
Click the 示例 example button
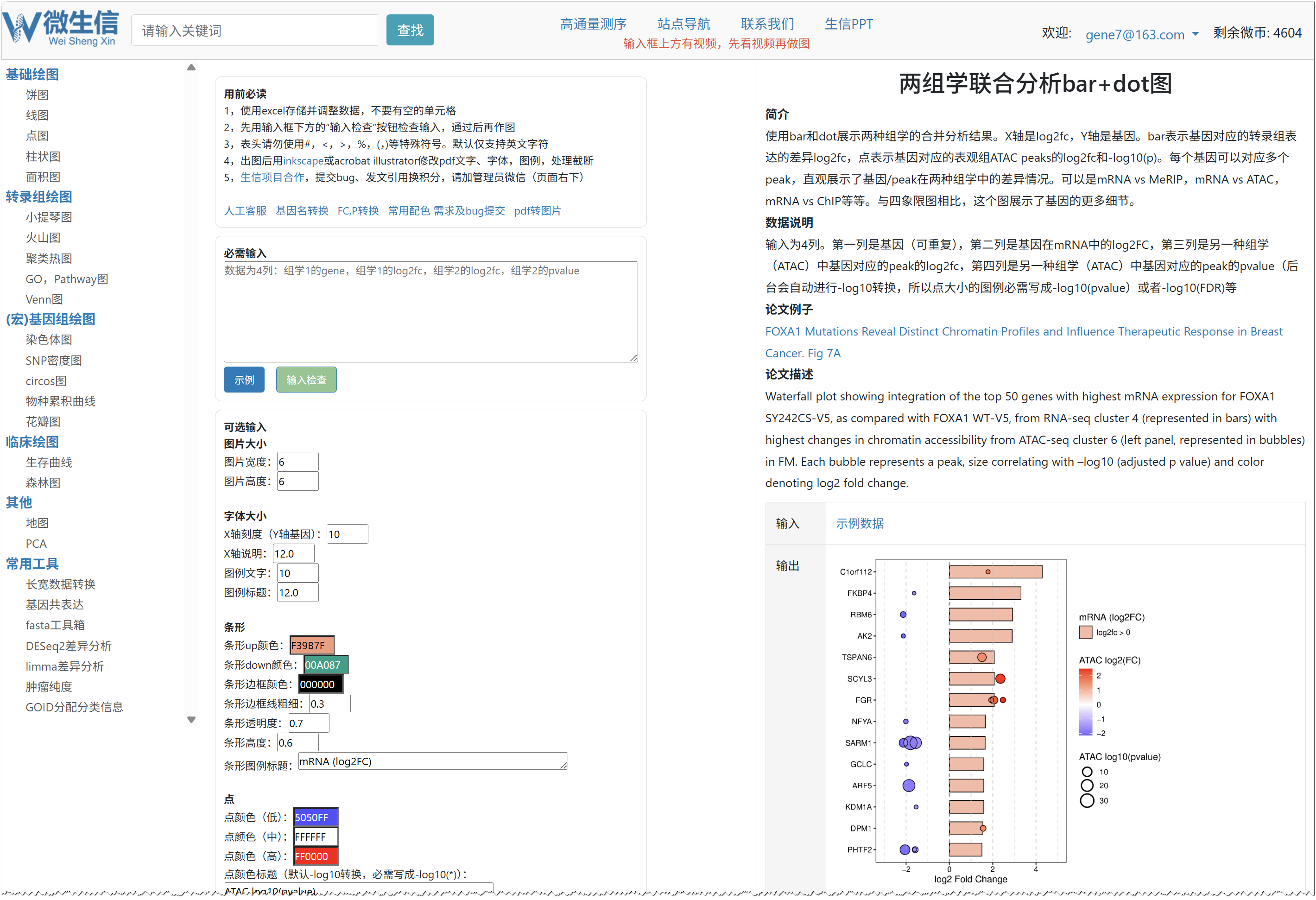tap(243, 380)
